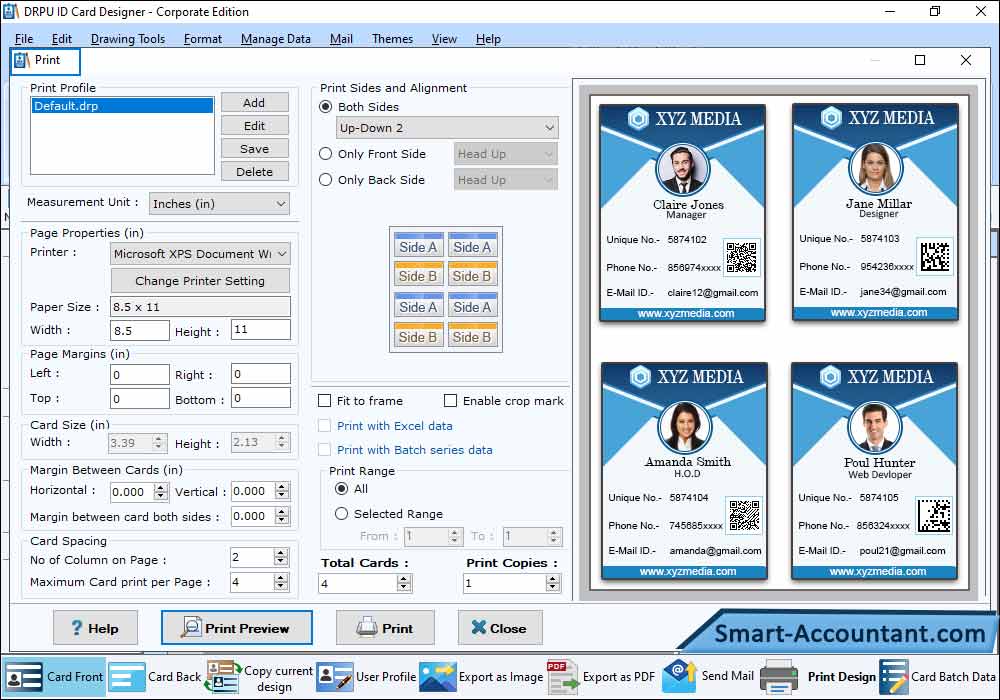Select Both Sides radio button
Image resolution: width=1000 pixels, height=700 pixels.
pos(325,106)
